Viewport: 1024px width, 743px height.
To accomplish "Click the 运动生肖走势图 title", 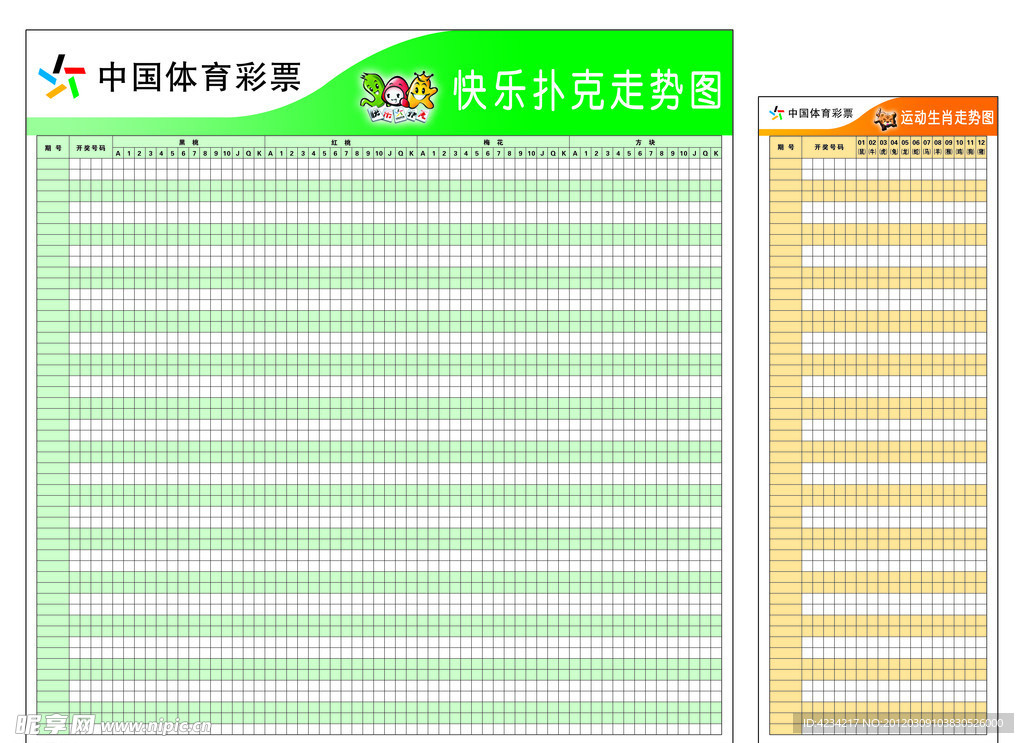I will [x=947, y=118].
